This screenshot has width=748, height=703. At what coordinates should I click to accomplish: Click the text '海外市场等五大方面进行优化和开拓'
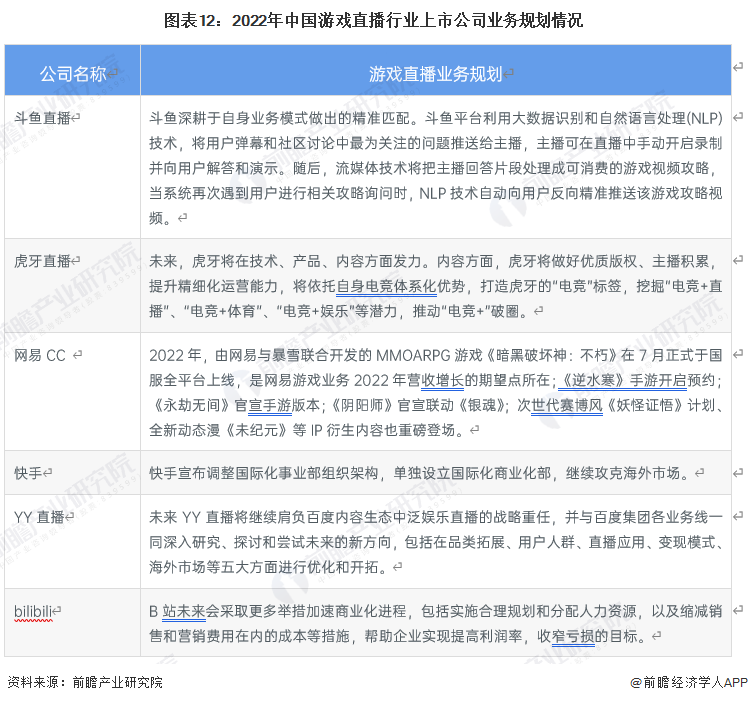tap(263, 567)
